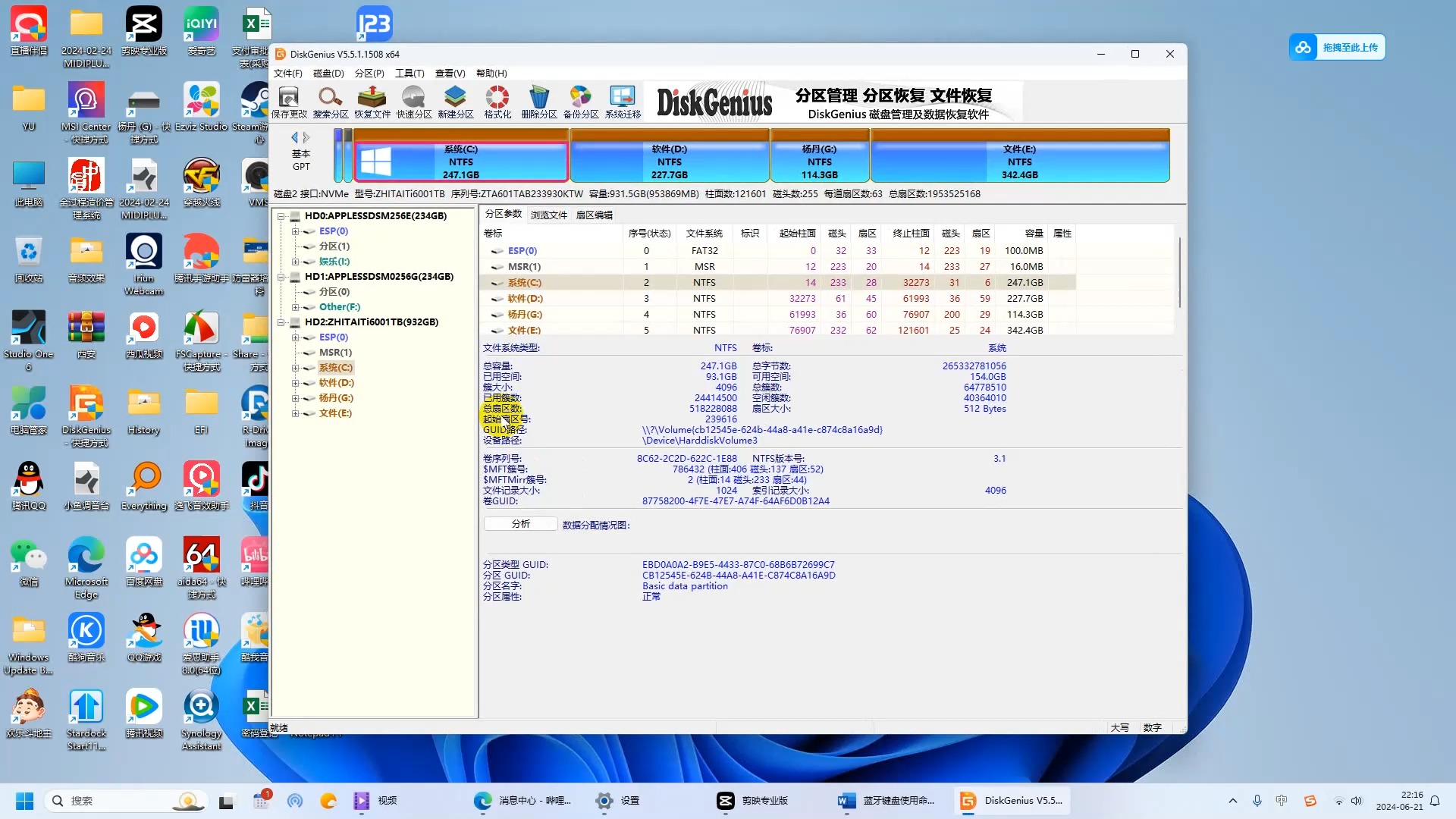
Task: Click the 拖拽至此上传 cloud upload widget
Action: click(x=1337, y=47)
